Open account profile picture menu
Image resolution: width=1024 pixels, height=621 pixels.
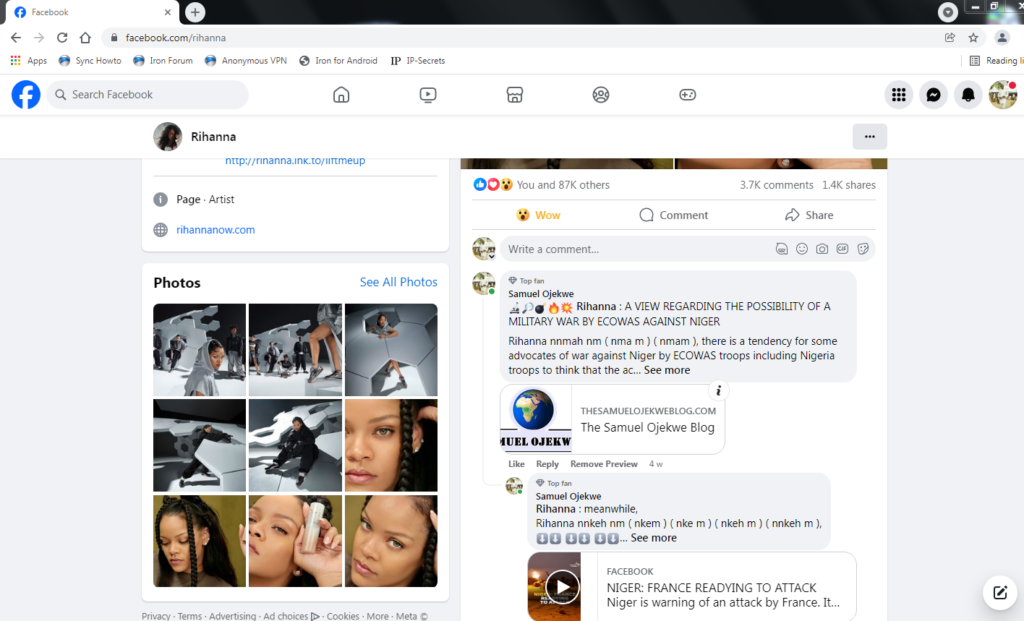[x=1002, y=95]
